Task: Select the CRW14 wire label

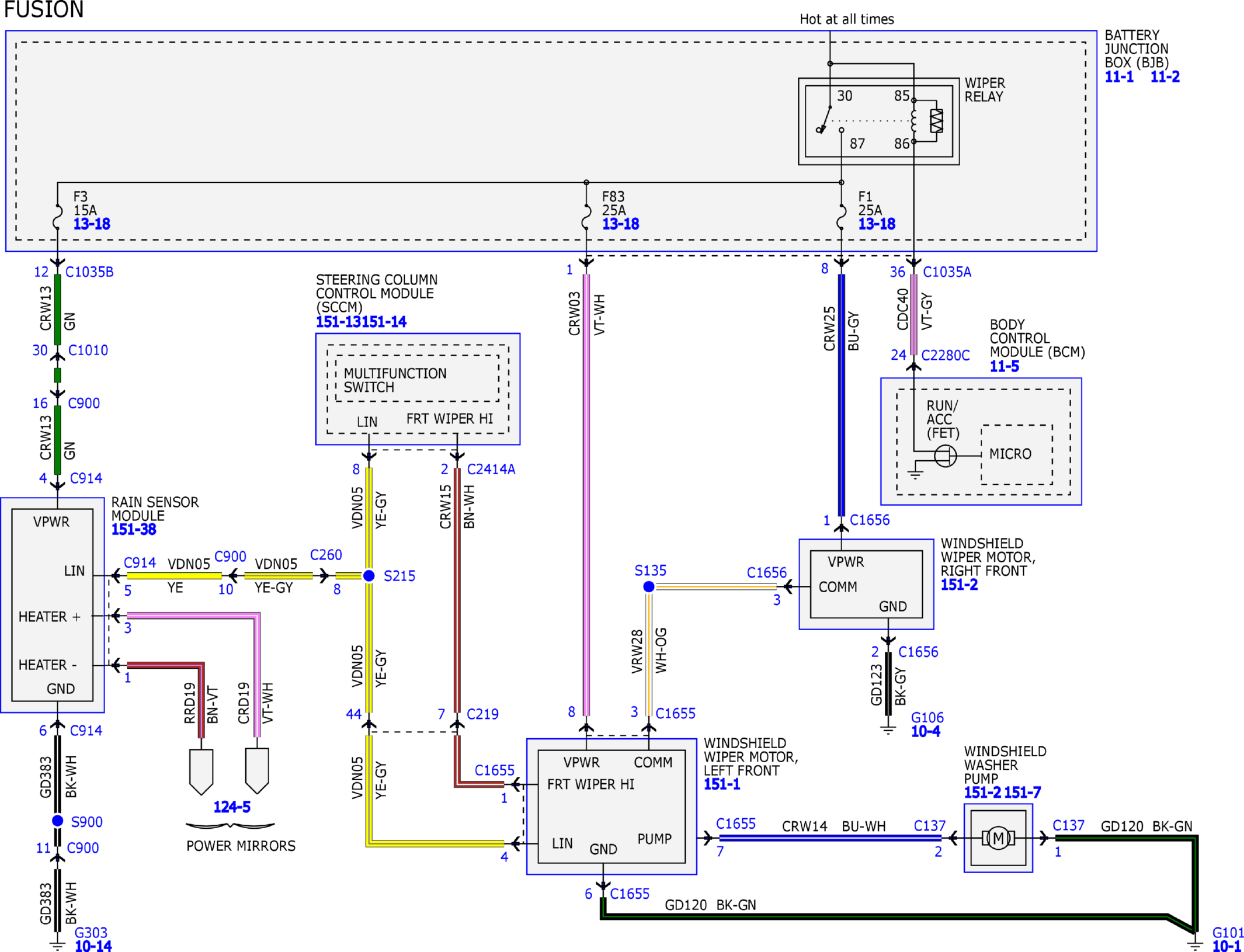Action: click(805, 826)
